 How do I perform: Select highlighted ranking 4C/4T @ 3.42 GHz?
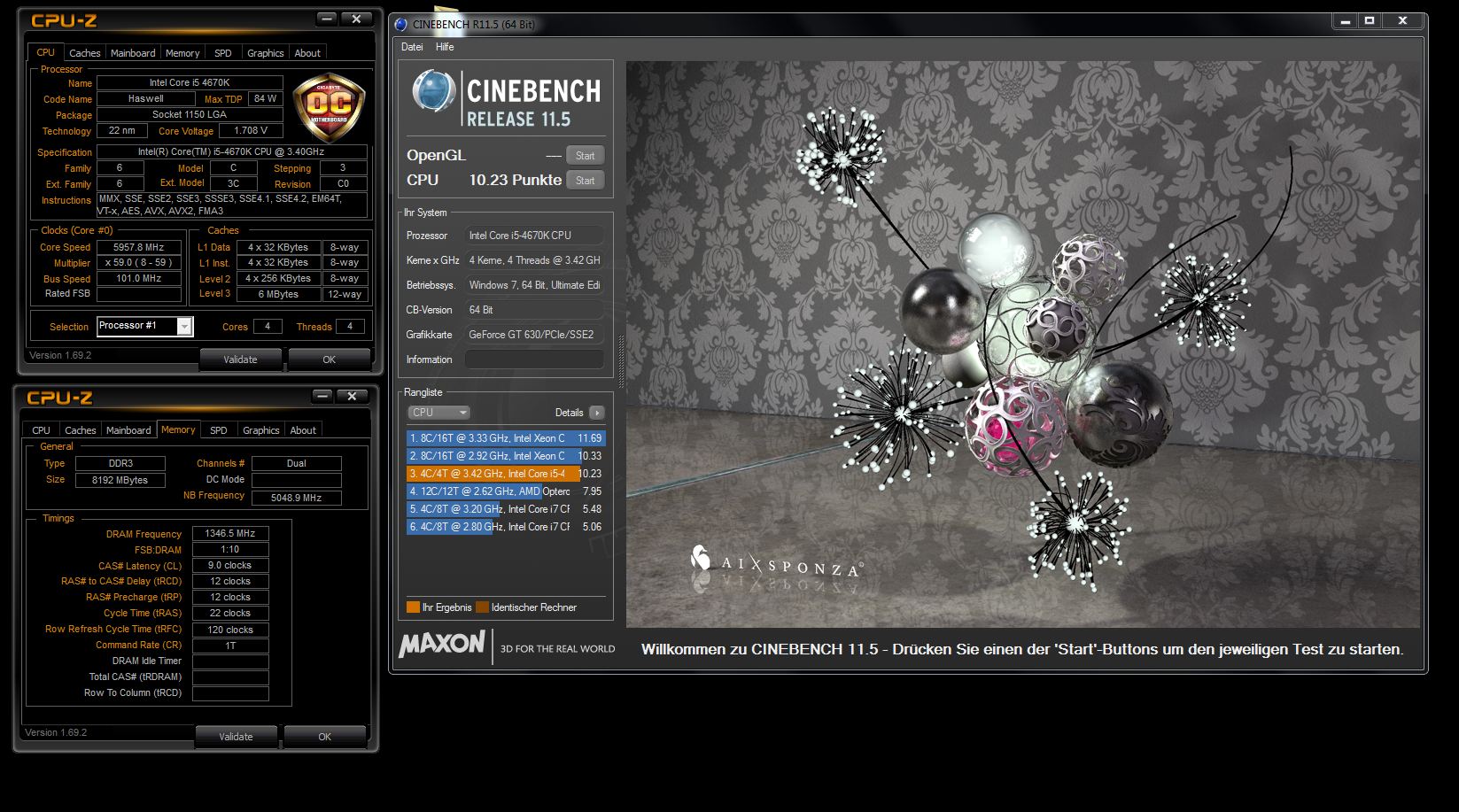(506, 474)
